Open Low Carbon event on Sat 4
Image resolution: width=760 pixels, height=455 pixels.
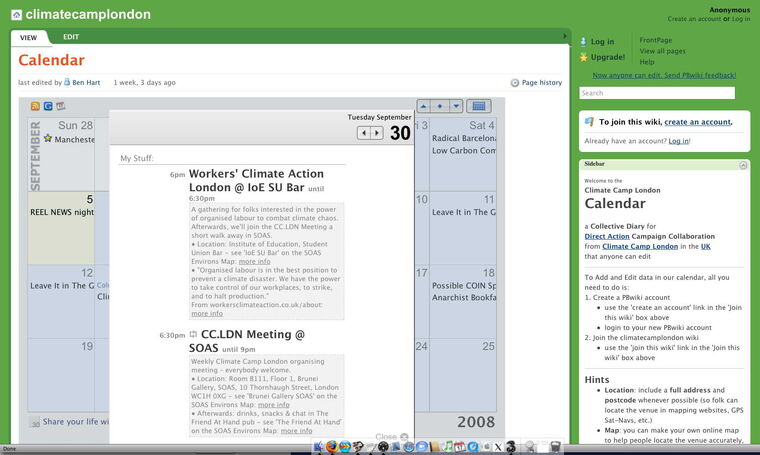tap(464, 151)
